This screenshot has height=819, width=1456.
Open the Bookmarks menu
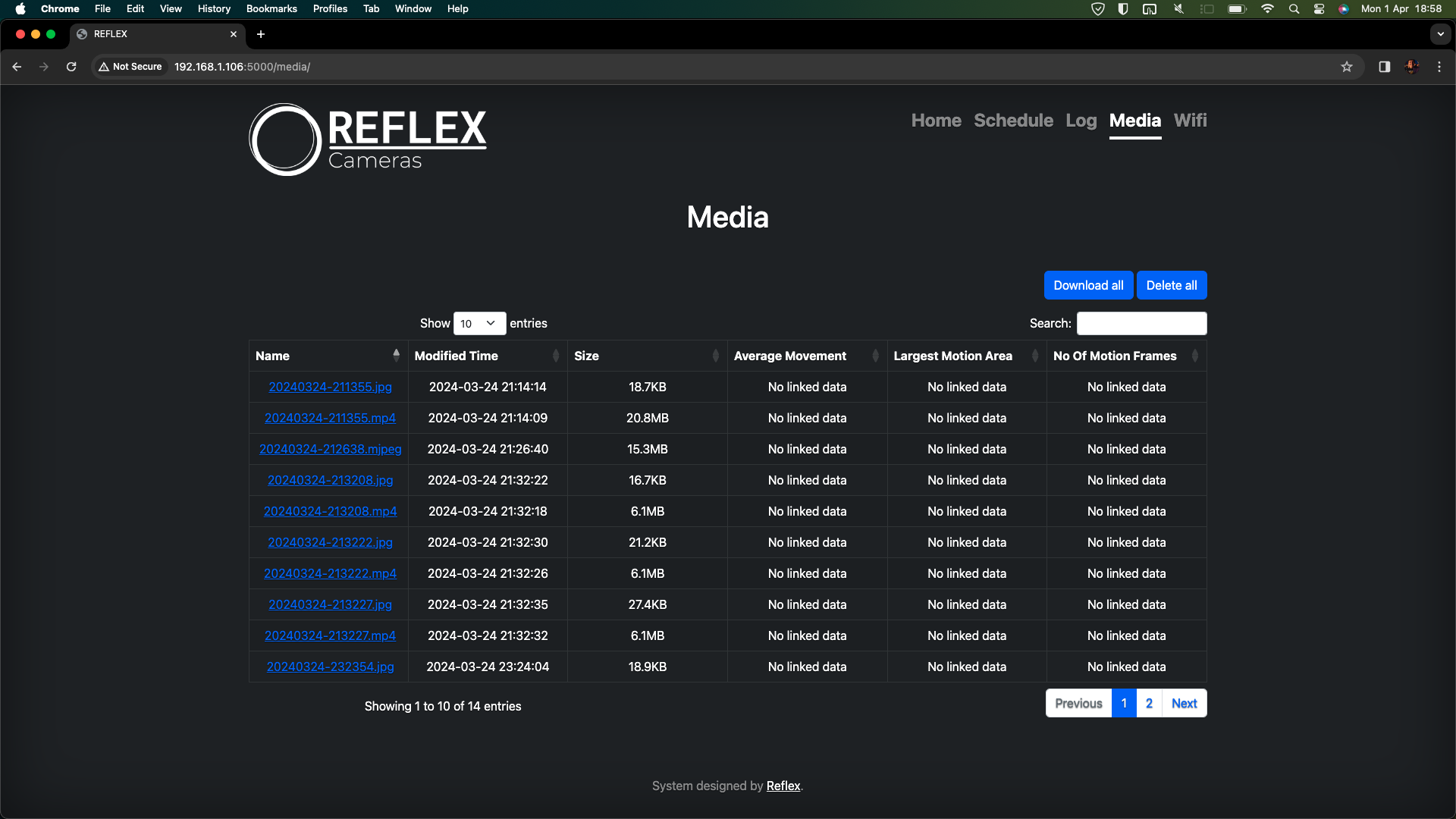271,9
